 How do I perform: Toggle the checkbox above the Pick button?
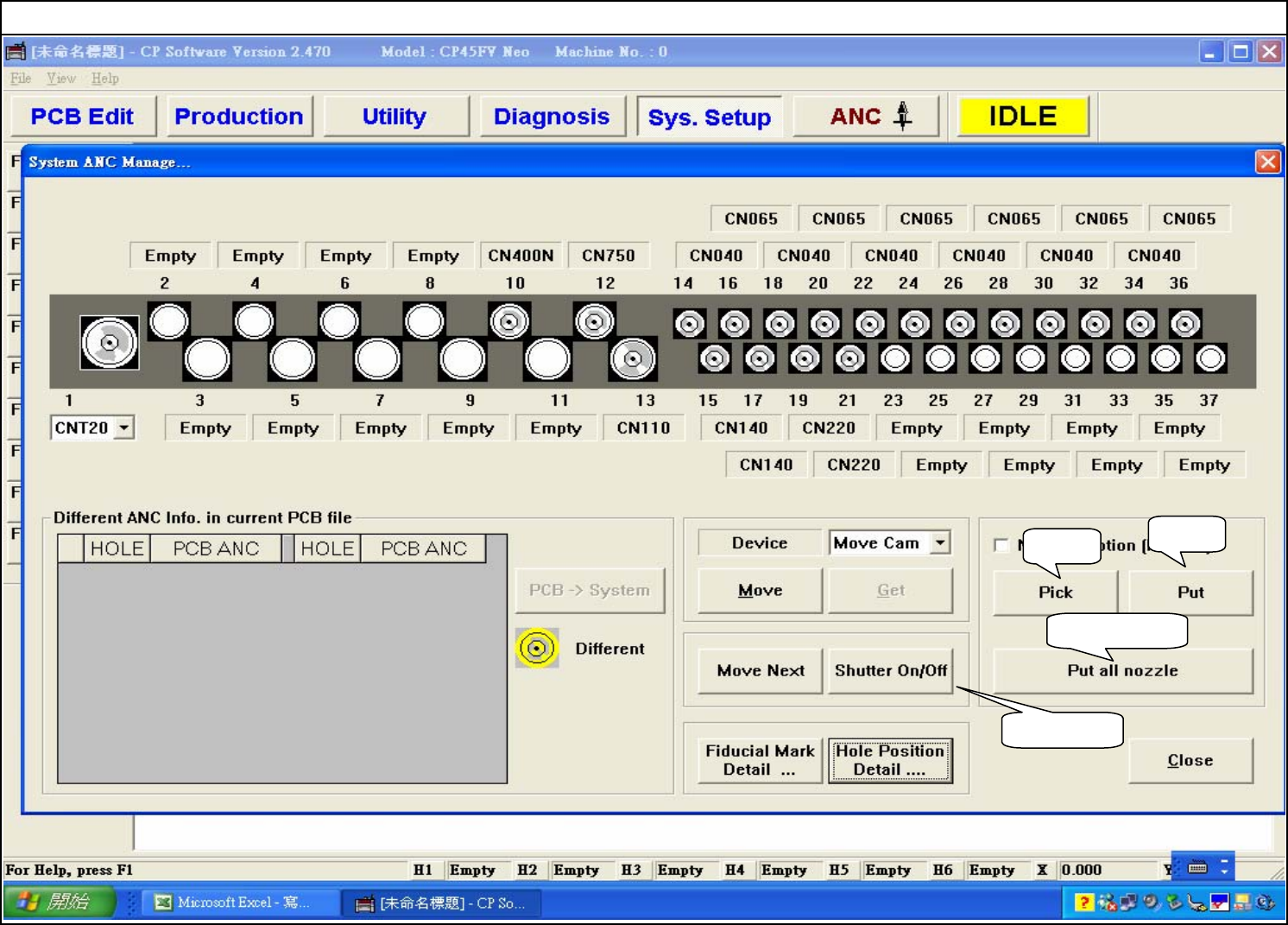(x=1001, y=545)
